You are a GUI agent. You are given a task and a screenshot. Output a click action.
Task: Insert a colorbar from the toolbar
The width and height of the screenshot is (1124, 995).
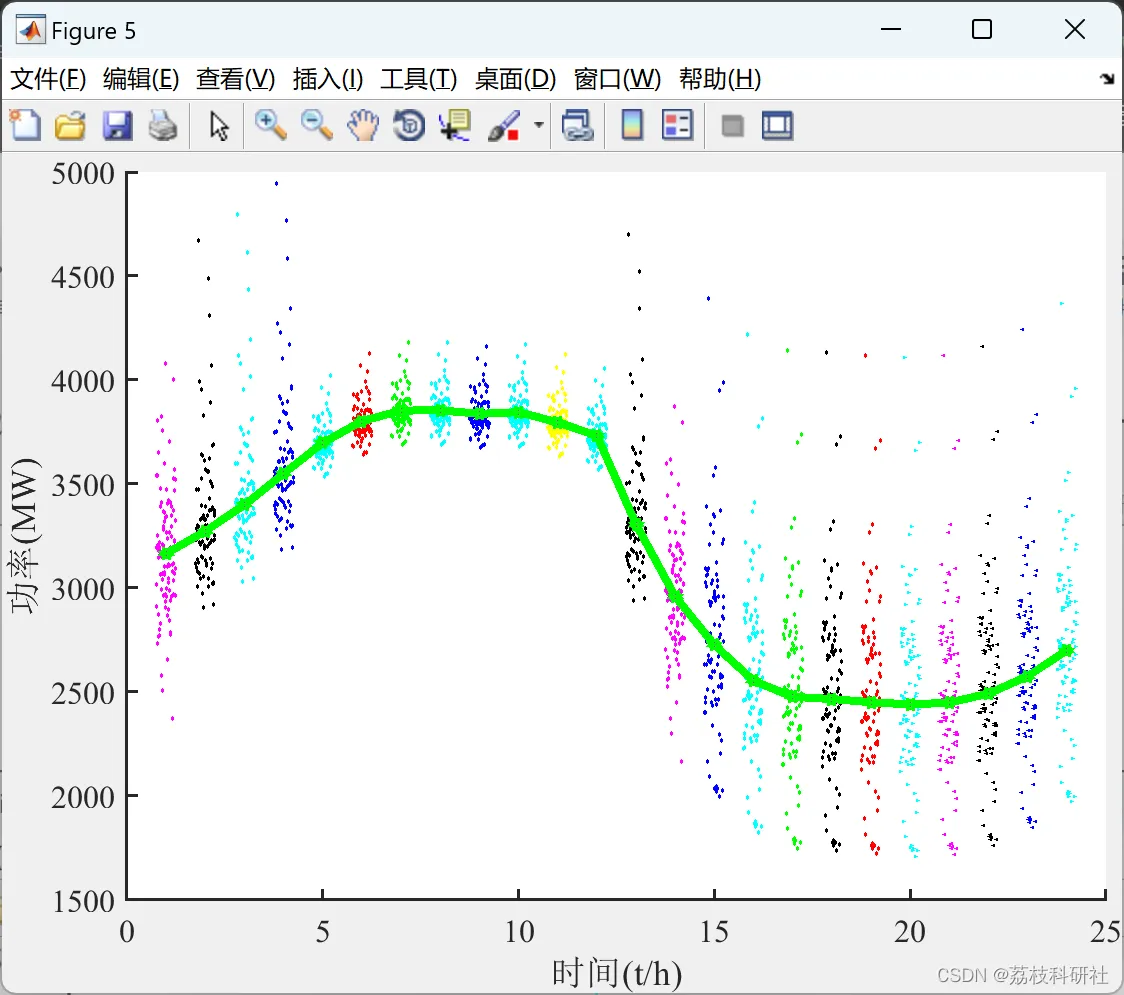point(632,126)
